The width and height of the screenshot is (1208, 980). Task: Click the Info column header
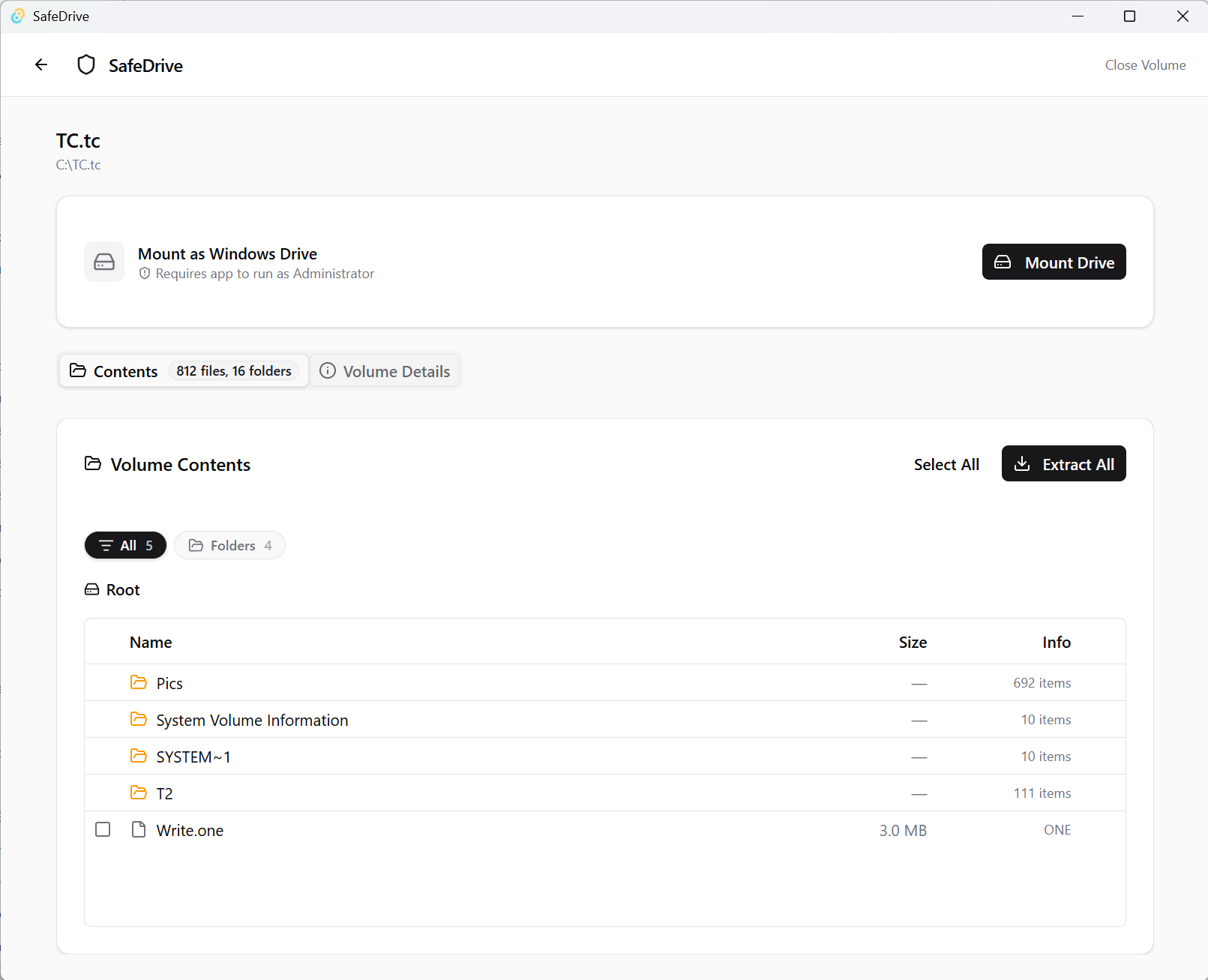click(1057, 643)
